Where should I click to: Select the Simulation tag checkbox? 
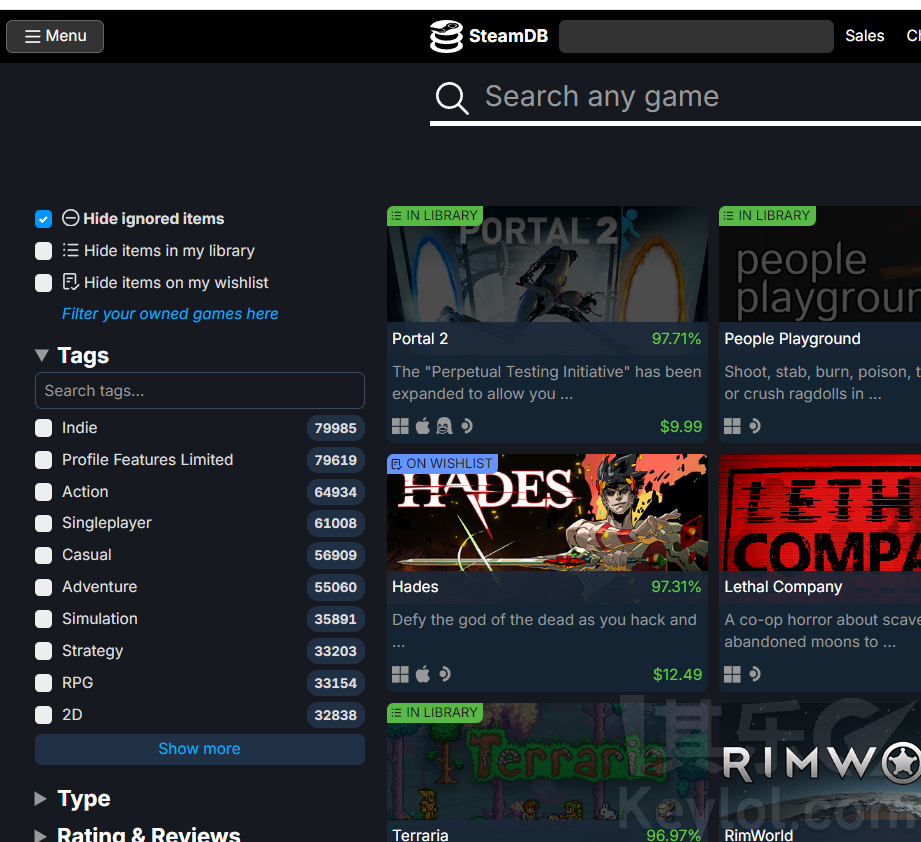(x=43, y=619)
